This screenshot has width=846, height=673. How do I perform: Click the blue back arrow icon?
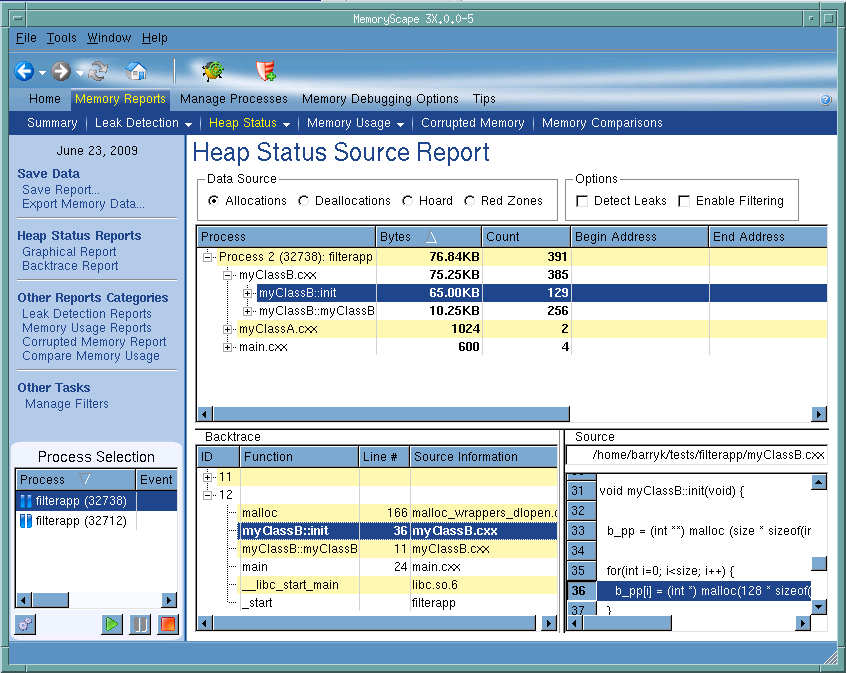coord(24,71)
